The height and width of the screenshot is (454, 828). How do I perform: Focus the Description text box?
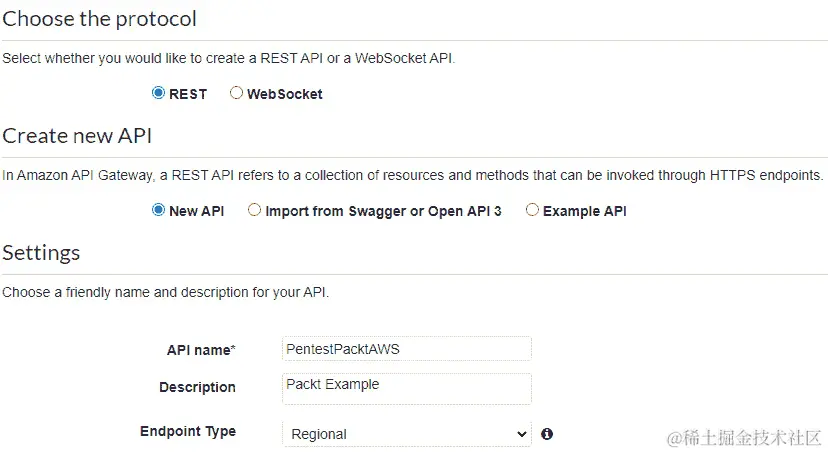click(x=406, y=387)
